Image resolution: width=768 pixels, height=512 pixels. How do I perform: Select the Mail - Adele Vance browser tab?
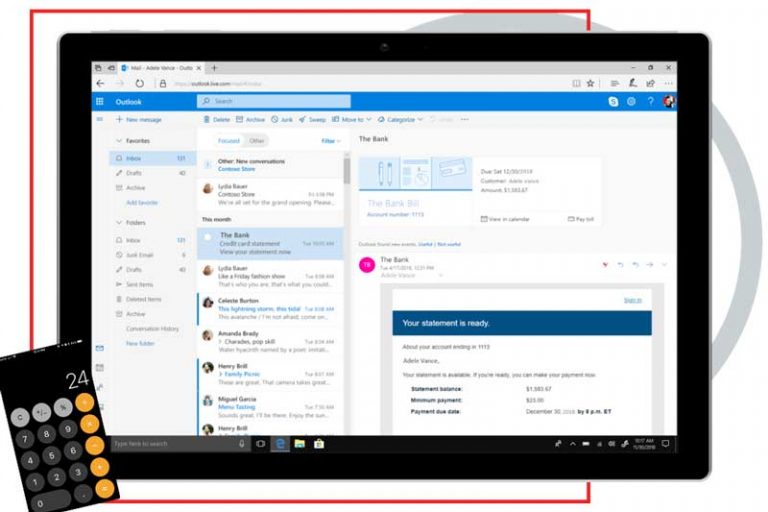pyautogui.click(x=162, y=68)
